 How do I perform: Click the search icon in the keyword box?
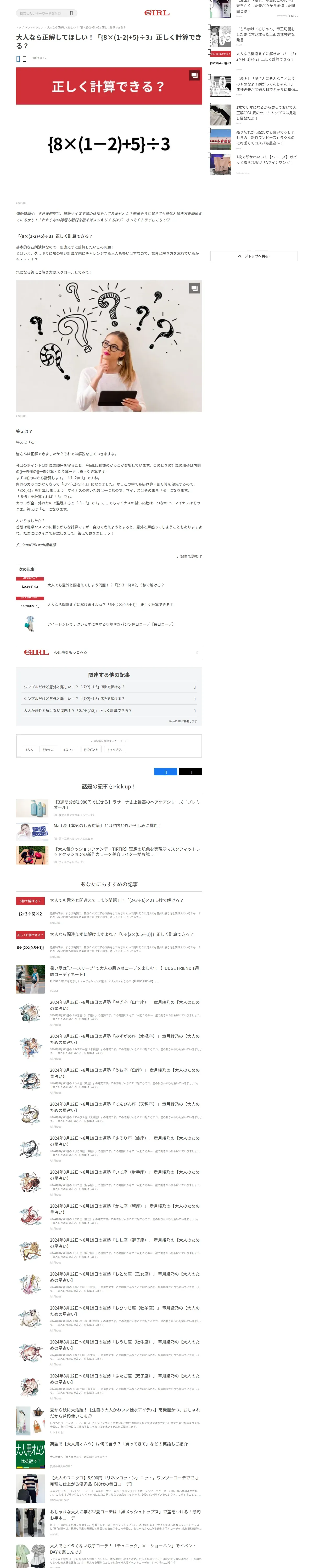coord(71,13)
